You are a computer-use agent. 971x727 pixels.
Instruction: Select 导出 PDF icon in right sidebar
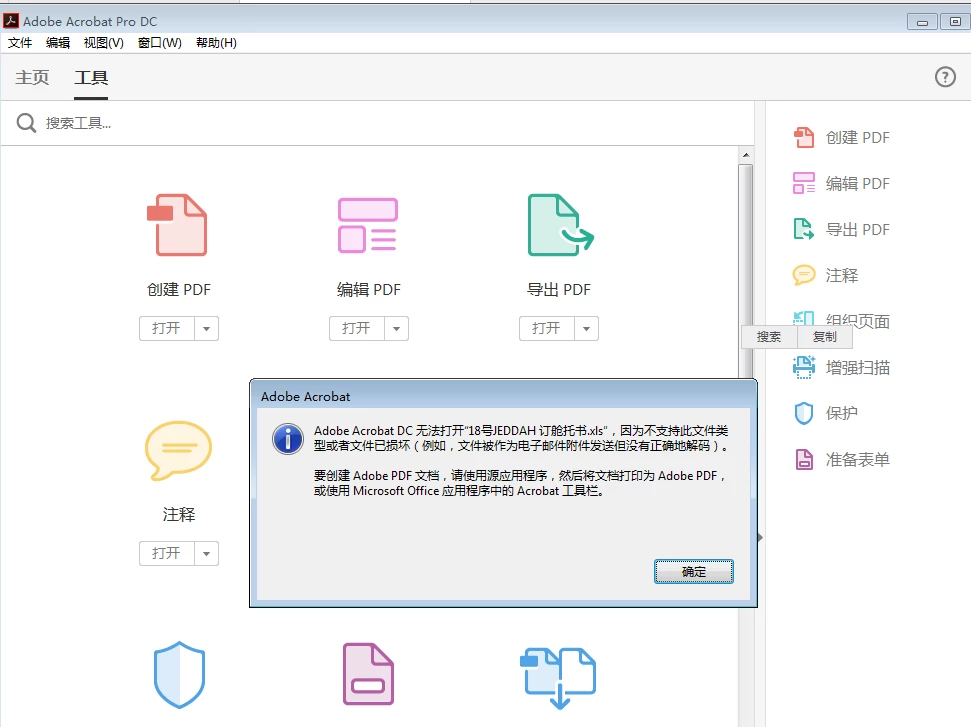coord(804,229)
